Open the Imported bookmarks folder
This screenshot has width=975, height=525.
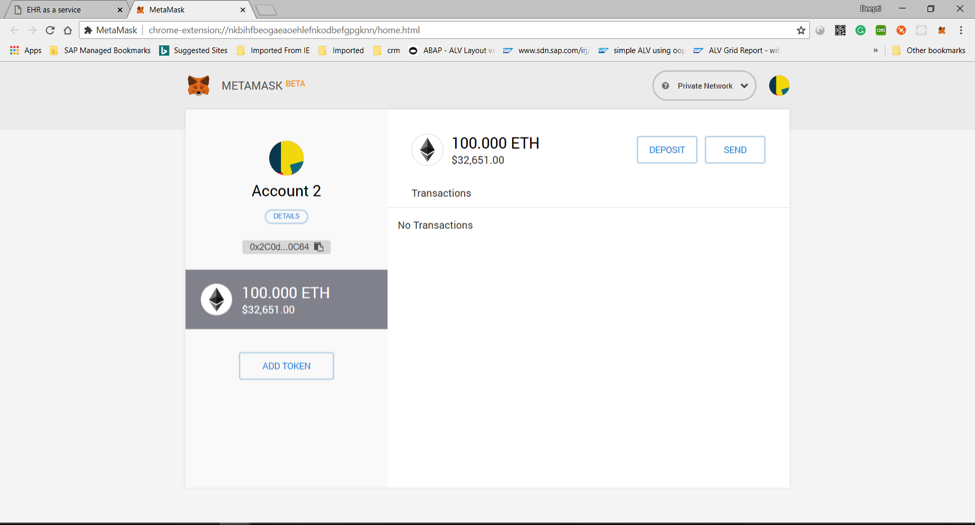341,50
